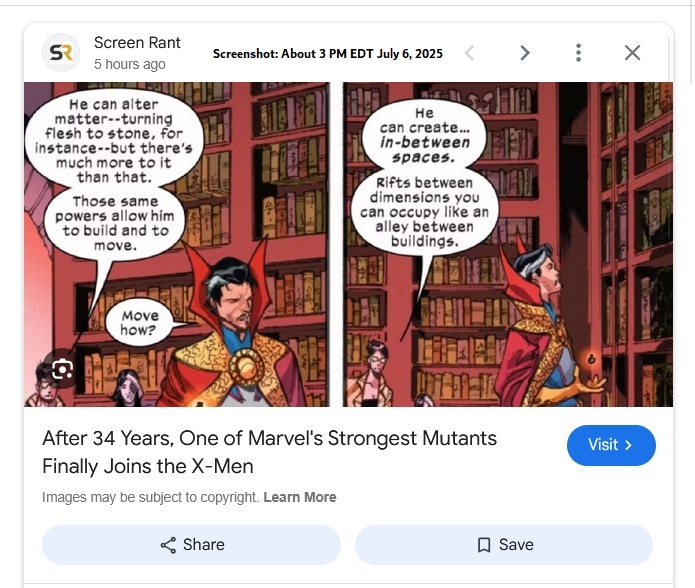This screenshot has height=588, width=695.
Task: Click the "Images may be subject to copyright" text
Action: tap(150, 497)
